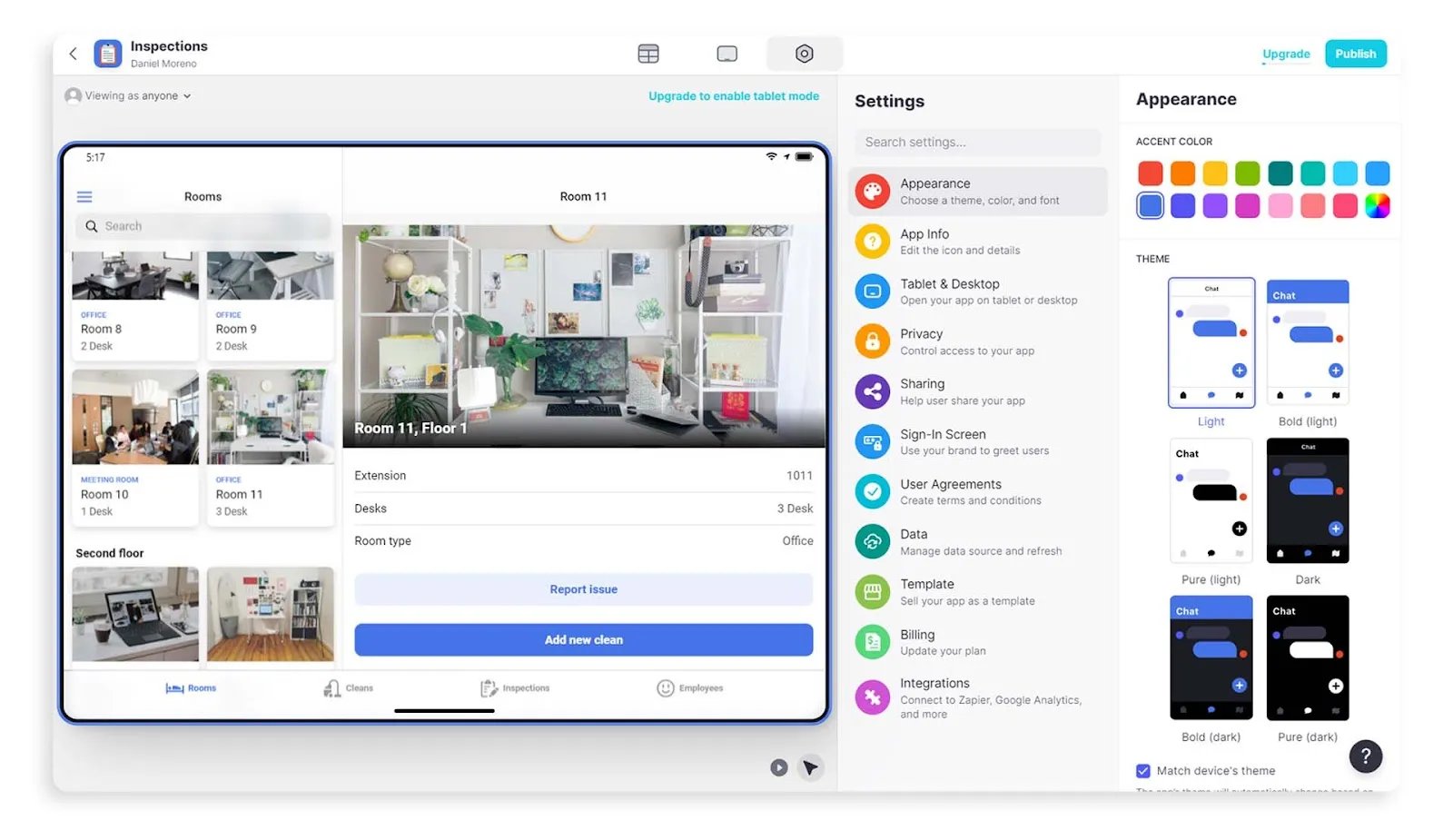Click the Template store icon

point(872,592)
